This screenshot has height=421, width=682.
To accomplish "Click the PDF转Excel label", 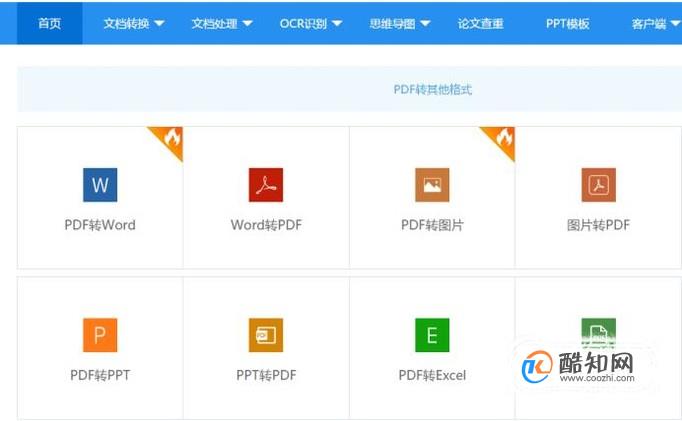I will 432,375.
